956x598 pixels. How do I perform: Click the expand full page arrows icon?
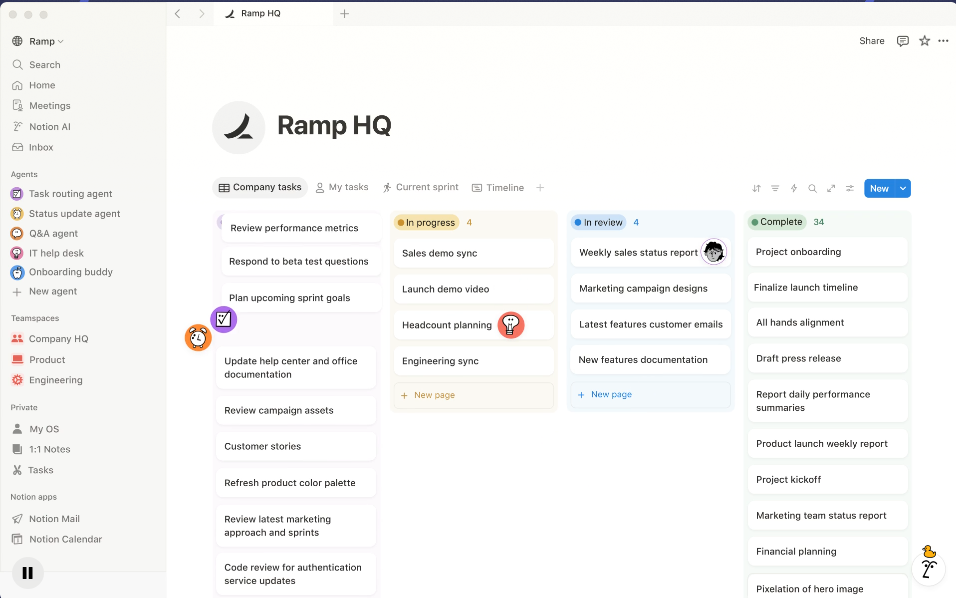(831, 188)
